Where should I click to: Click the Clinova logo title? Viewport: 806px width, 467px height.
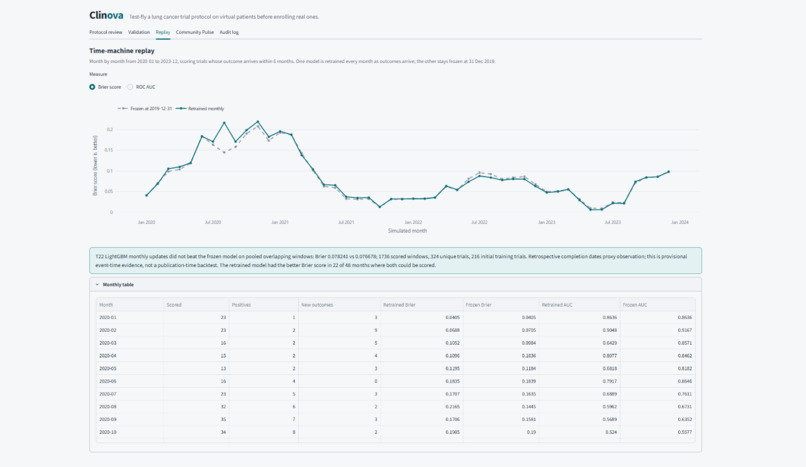tap(106, 16)
